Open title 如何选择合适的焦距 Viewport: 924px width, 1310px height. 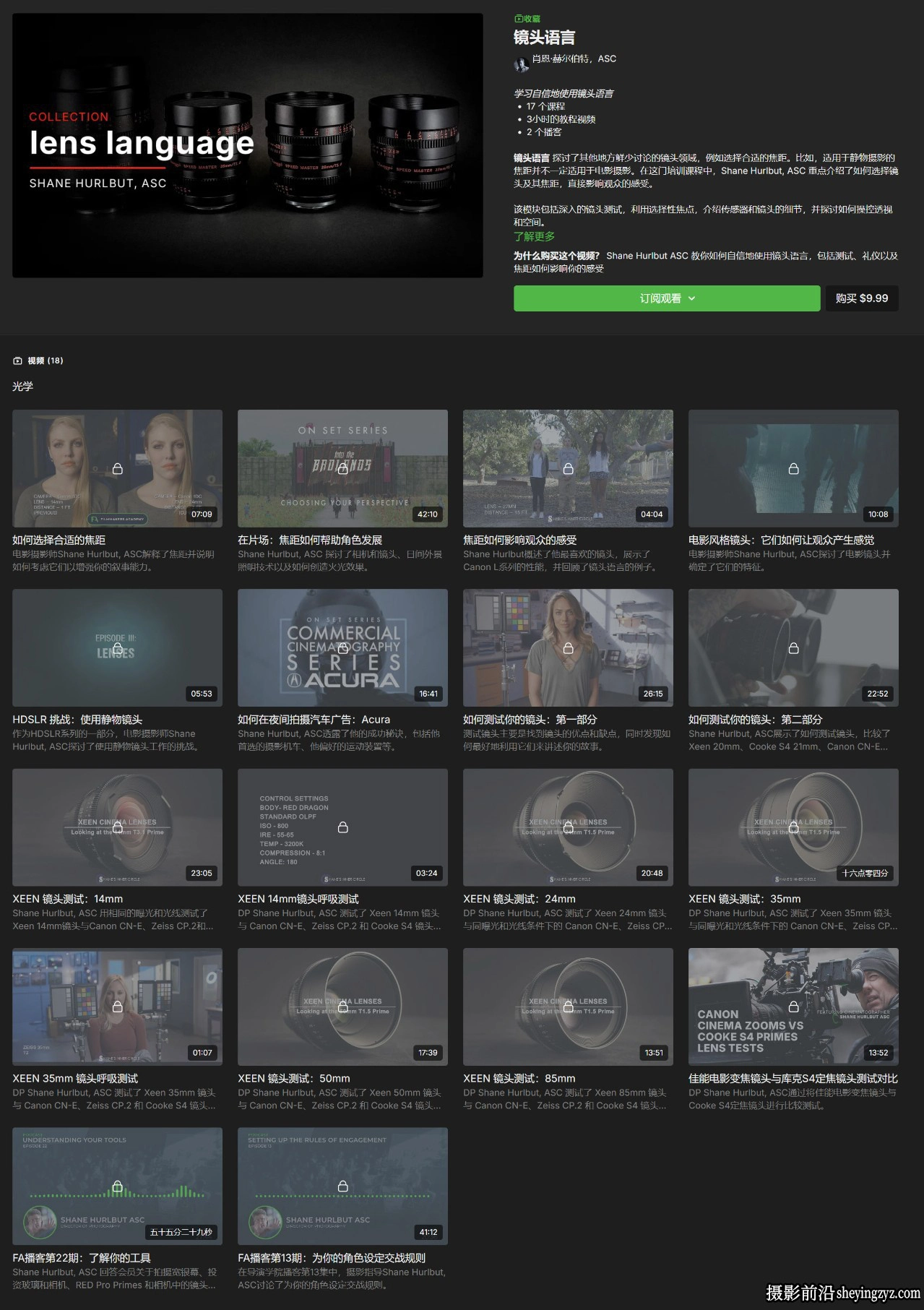(x=59, y=540)
